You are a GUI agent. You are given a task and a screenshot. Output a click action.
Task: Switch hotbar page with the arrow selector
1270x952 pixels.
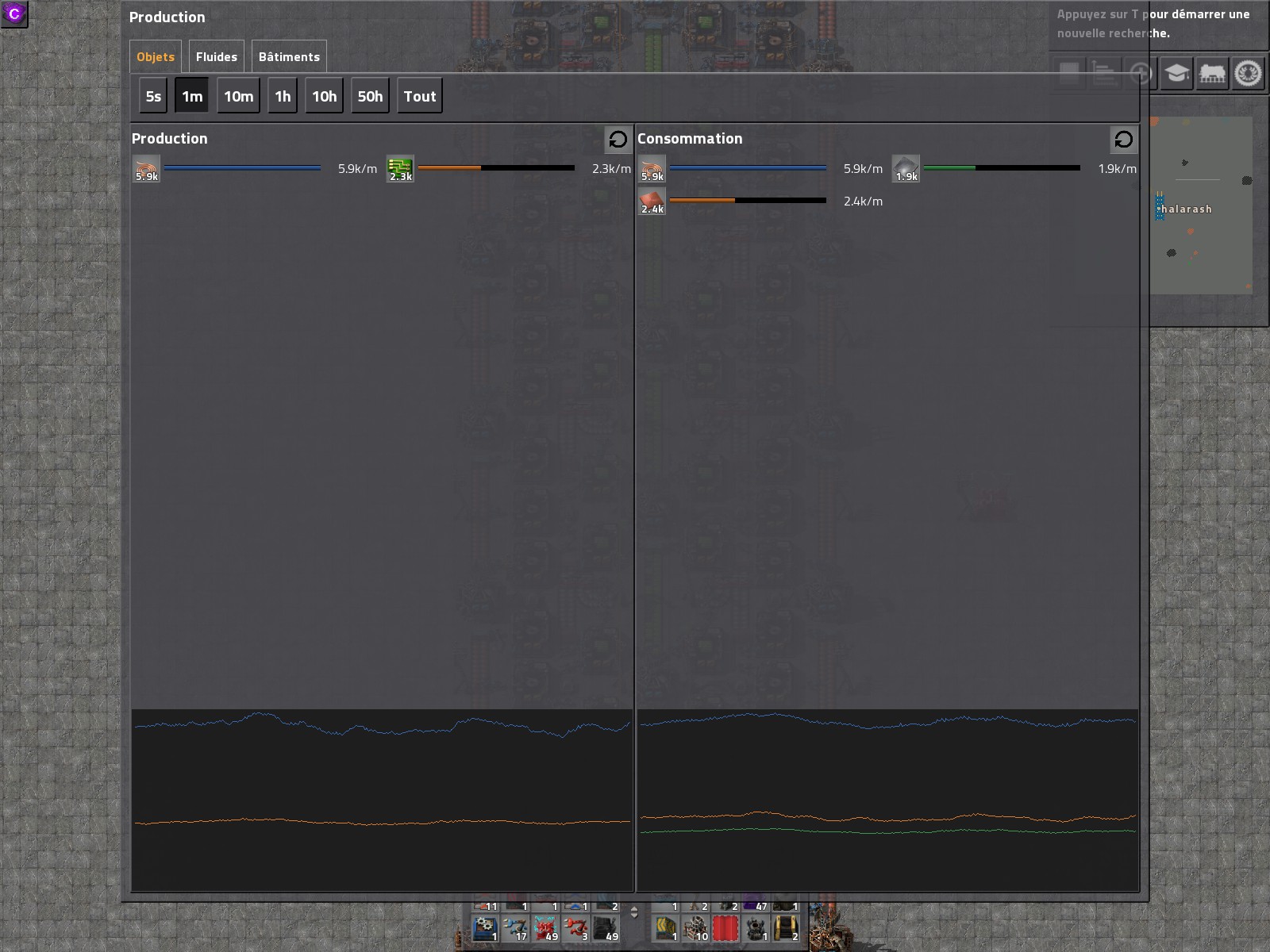click(x=634, y=912)
